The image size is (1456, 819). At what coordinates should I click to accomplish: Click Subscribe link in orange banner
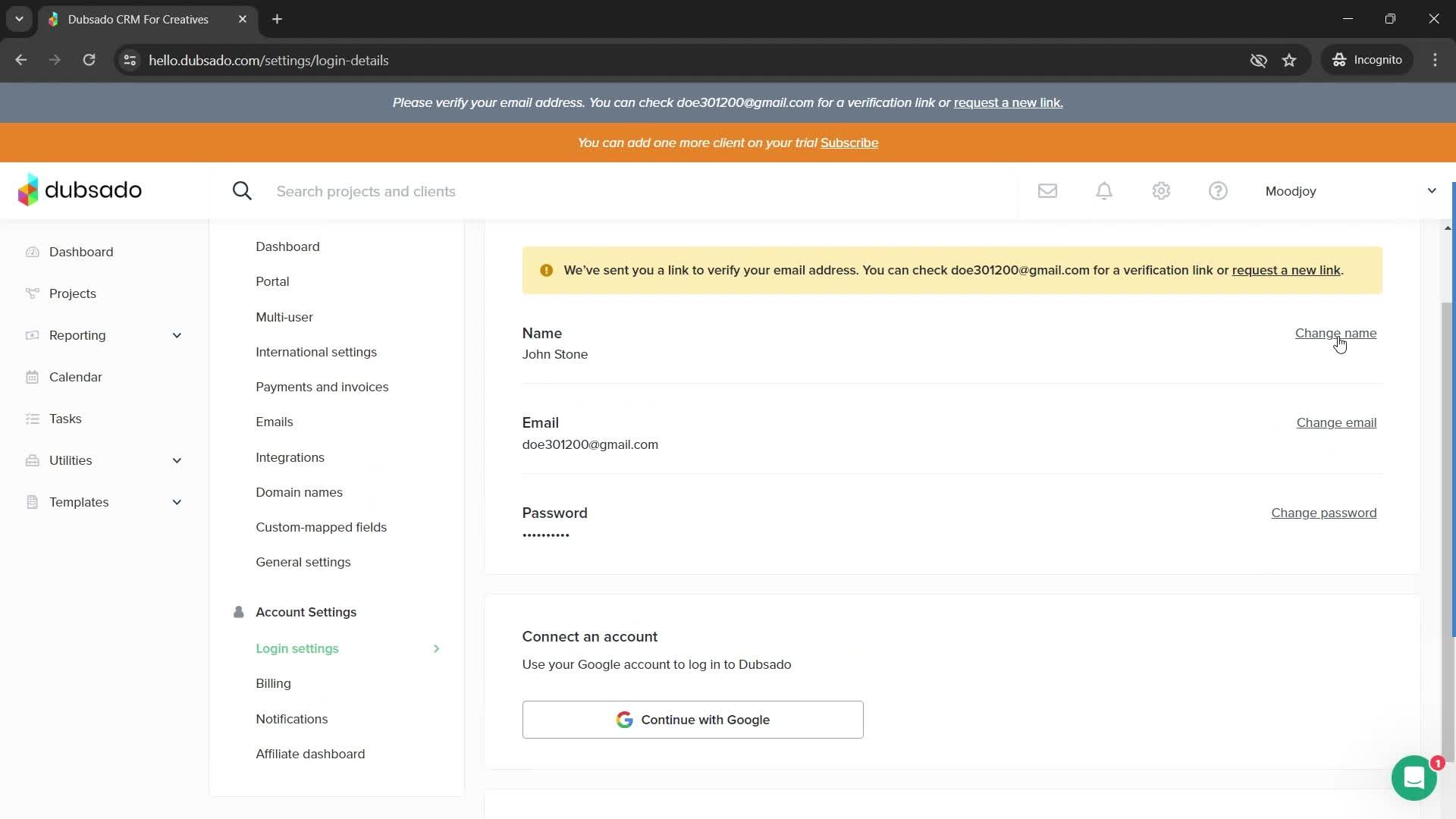point(849,143)
